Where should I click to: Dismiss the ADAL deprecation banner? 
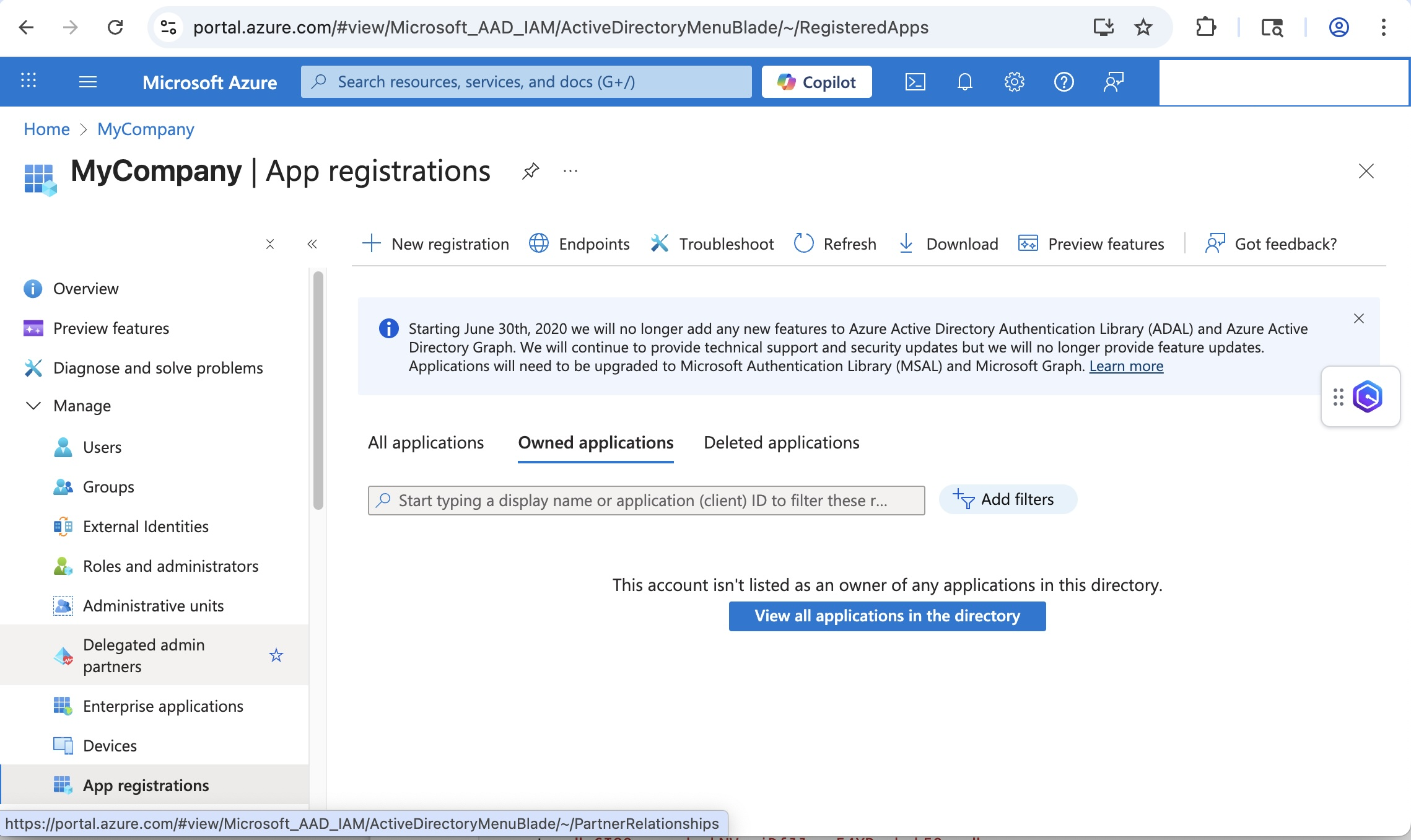point(1359,318)
